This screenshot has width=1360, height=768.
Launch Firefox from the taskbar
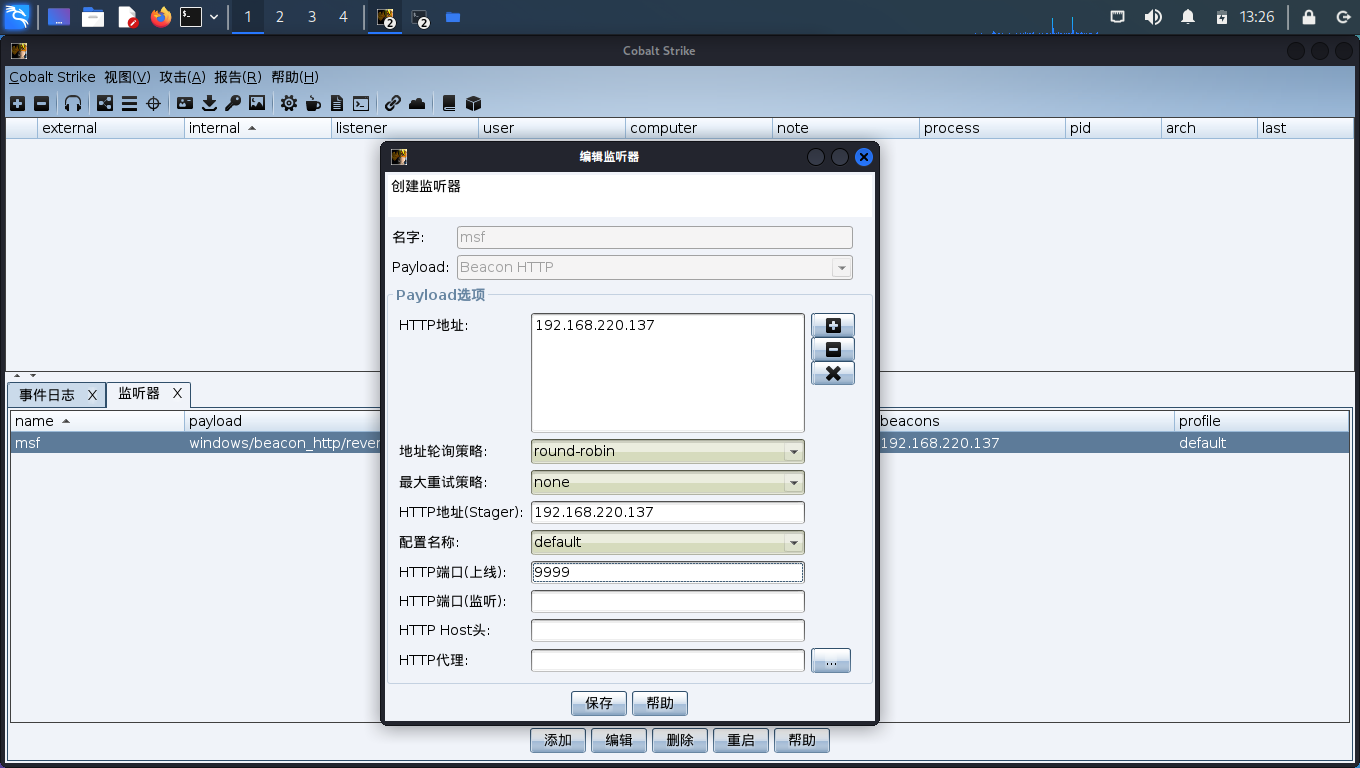161,17
